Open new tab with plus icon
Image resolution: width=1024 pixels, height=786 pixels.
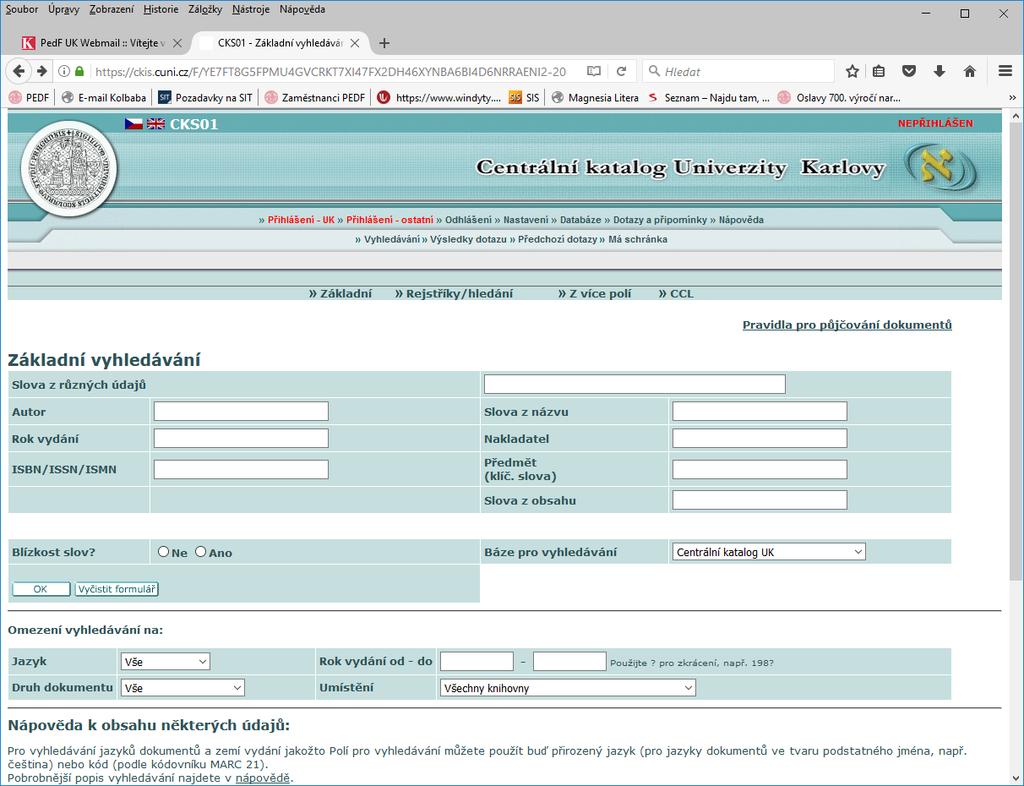[385, 43]
